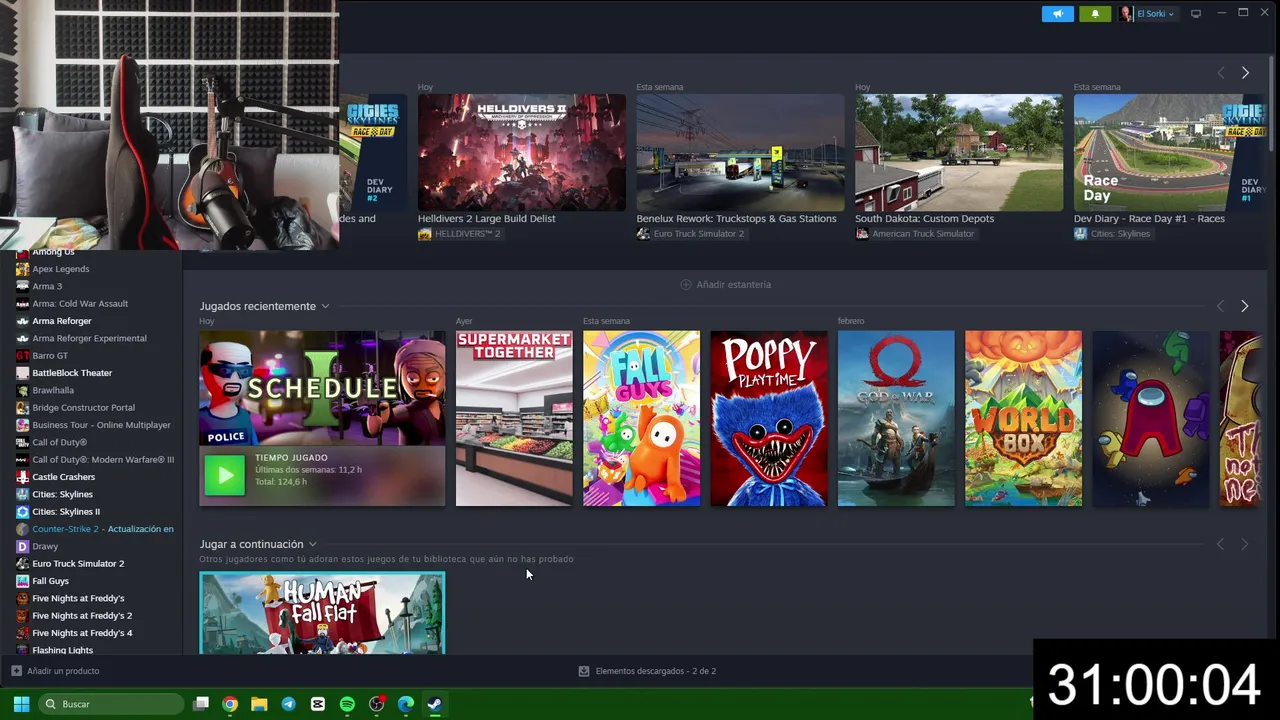This screenshot has width=1280, height=720.
Task: Switch to Big Picture mode icon
Action: [x=1195, y=14]
